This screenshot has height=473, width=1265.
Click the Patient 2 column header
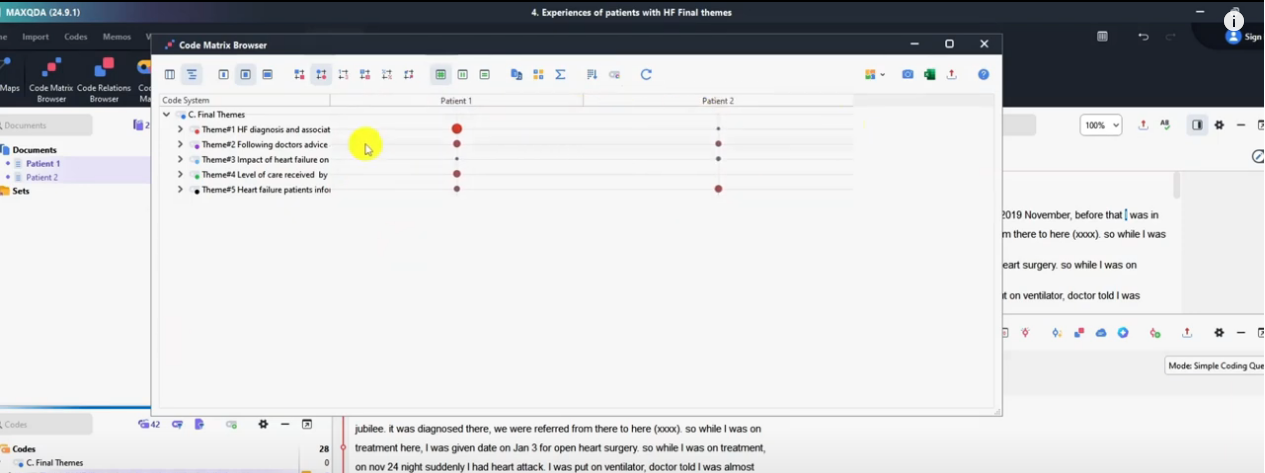click(x=717, y=101)
